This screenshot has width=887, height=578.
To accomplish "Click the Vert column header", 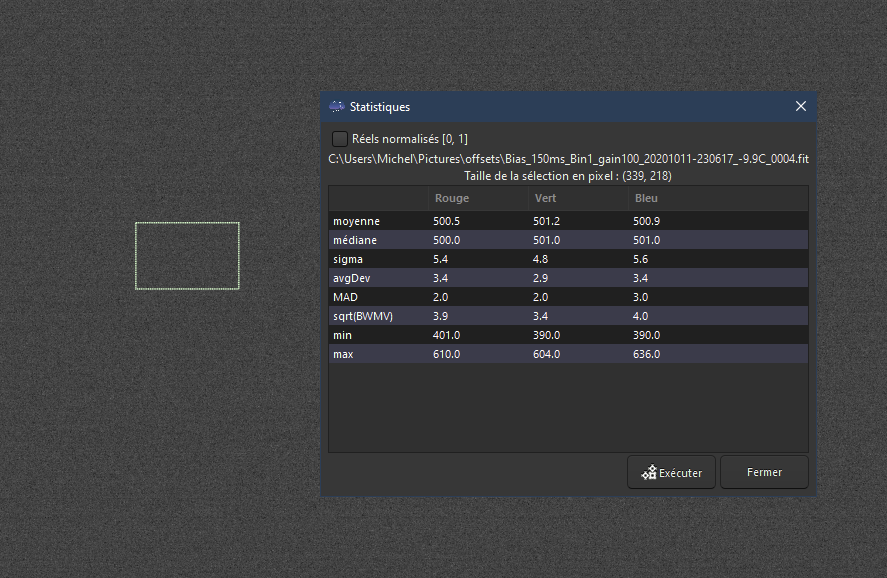I will point(545,198).
